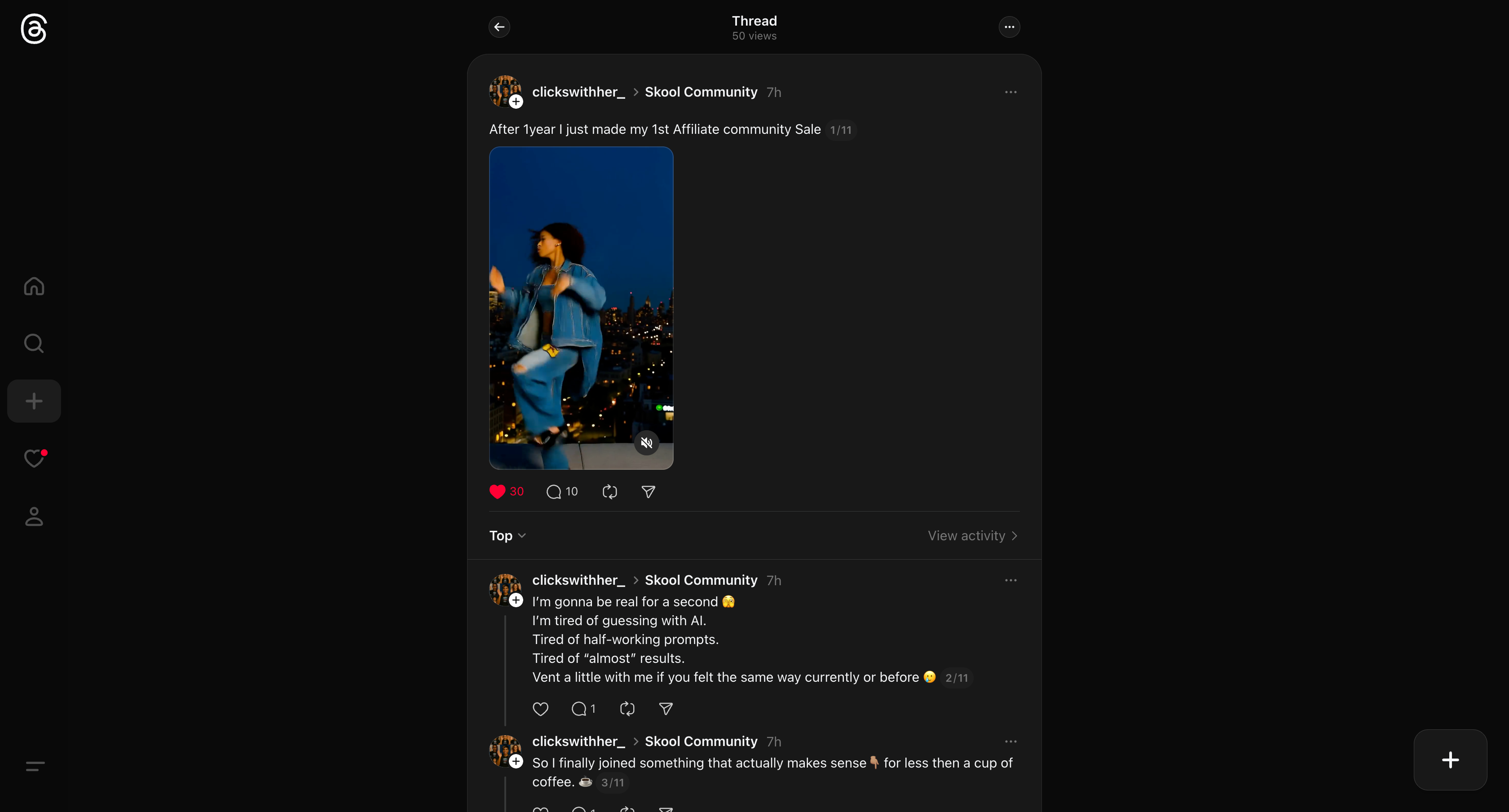The image size is (1509, 812).
Task: Expand the Top sort dropdown
Action: click(507, 535)
